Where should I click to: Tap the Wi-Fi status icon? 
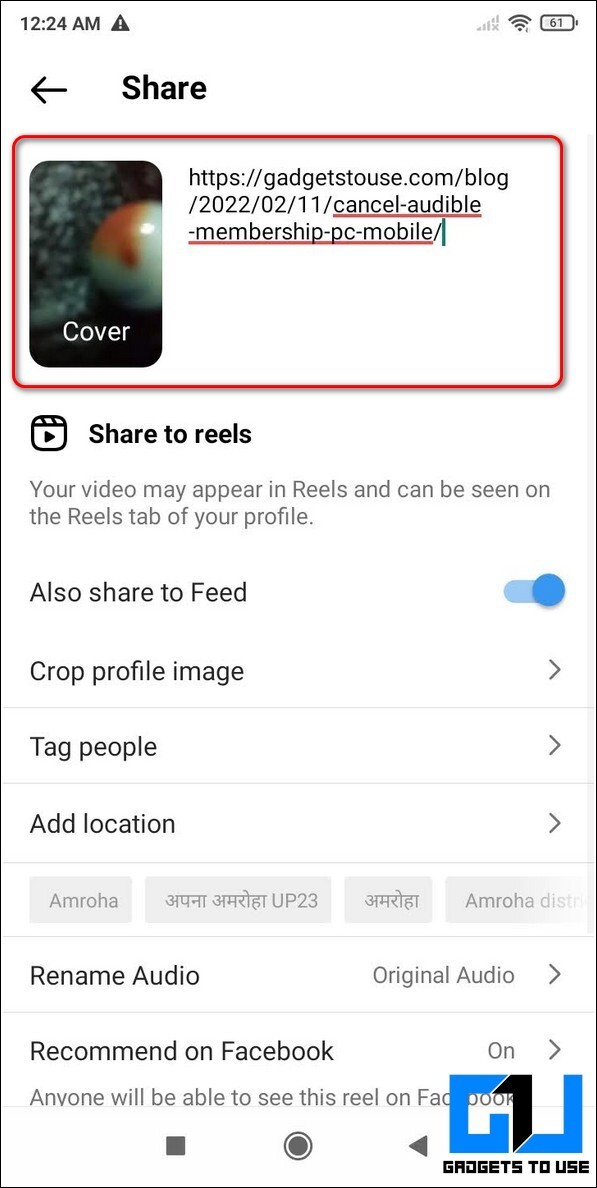[x=520, y=23]
